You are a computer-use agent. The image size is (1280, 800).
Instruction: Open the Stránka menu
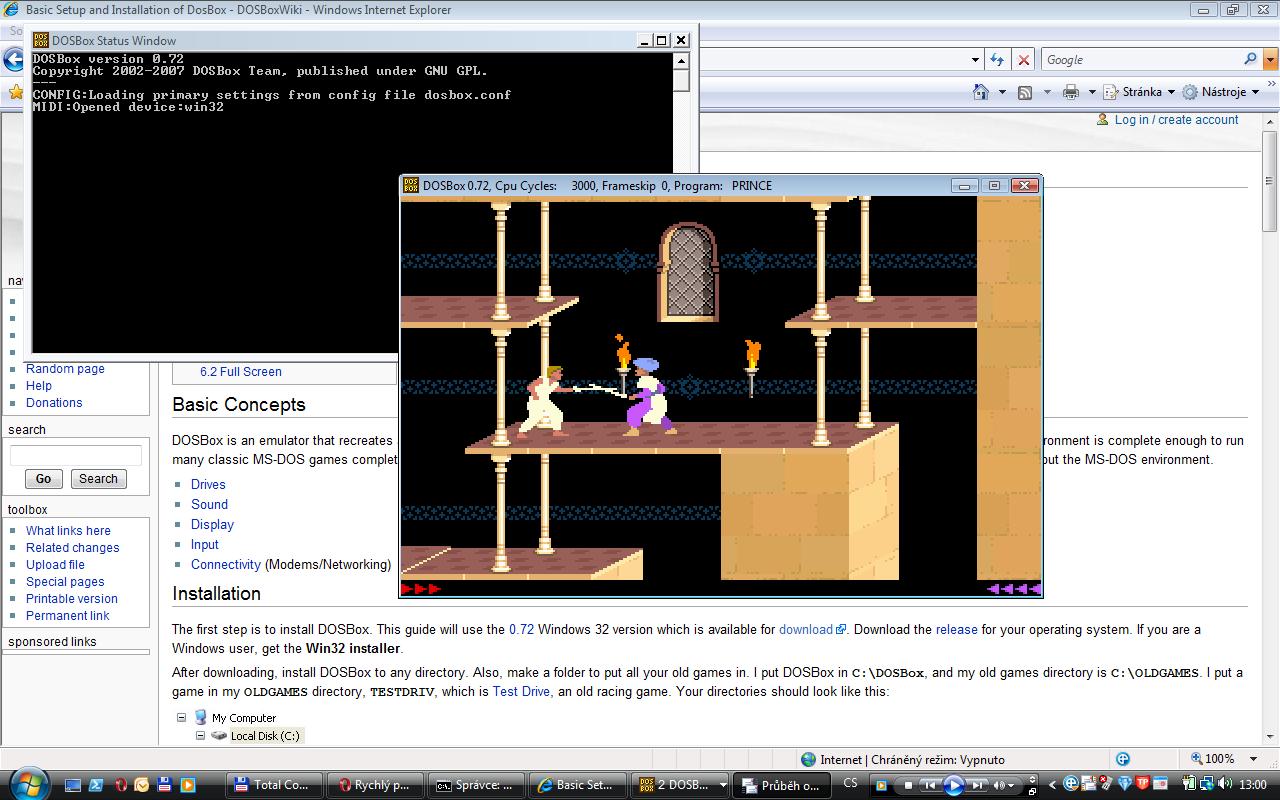pyautogui.click(x=1140, y=92)
